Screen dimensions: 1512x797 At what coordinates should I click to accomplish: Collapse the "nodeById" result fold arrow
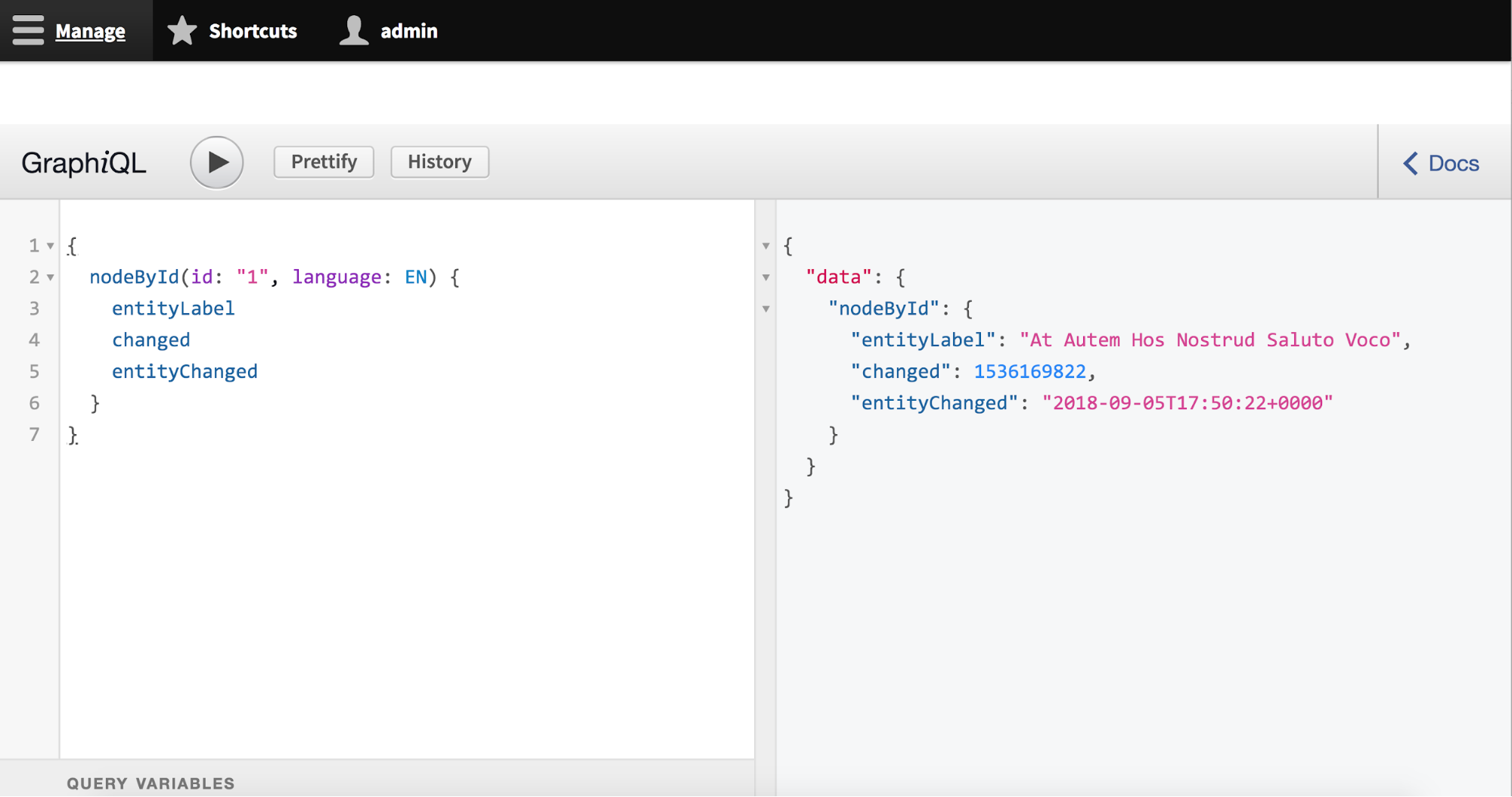766,309
